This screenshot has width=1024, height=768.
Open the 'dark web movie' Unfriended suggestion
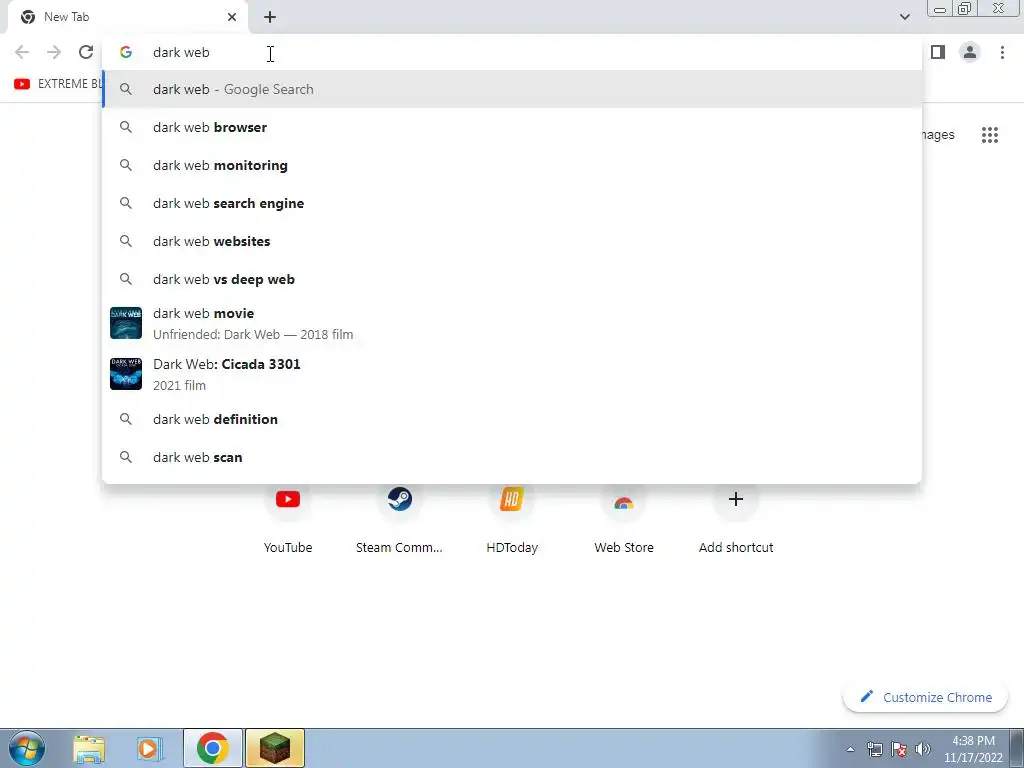pos(512,323)
